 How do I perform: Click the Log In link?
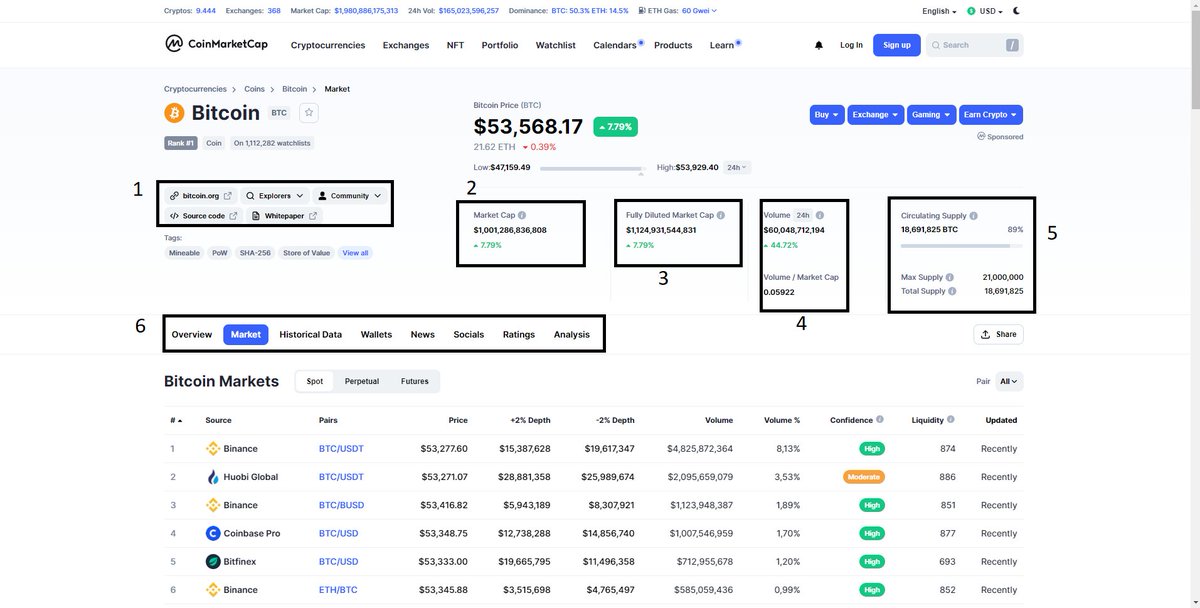[851, 45]
